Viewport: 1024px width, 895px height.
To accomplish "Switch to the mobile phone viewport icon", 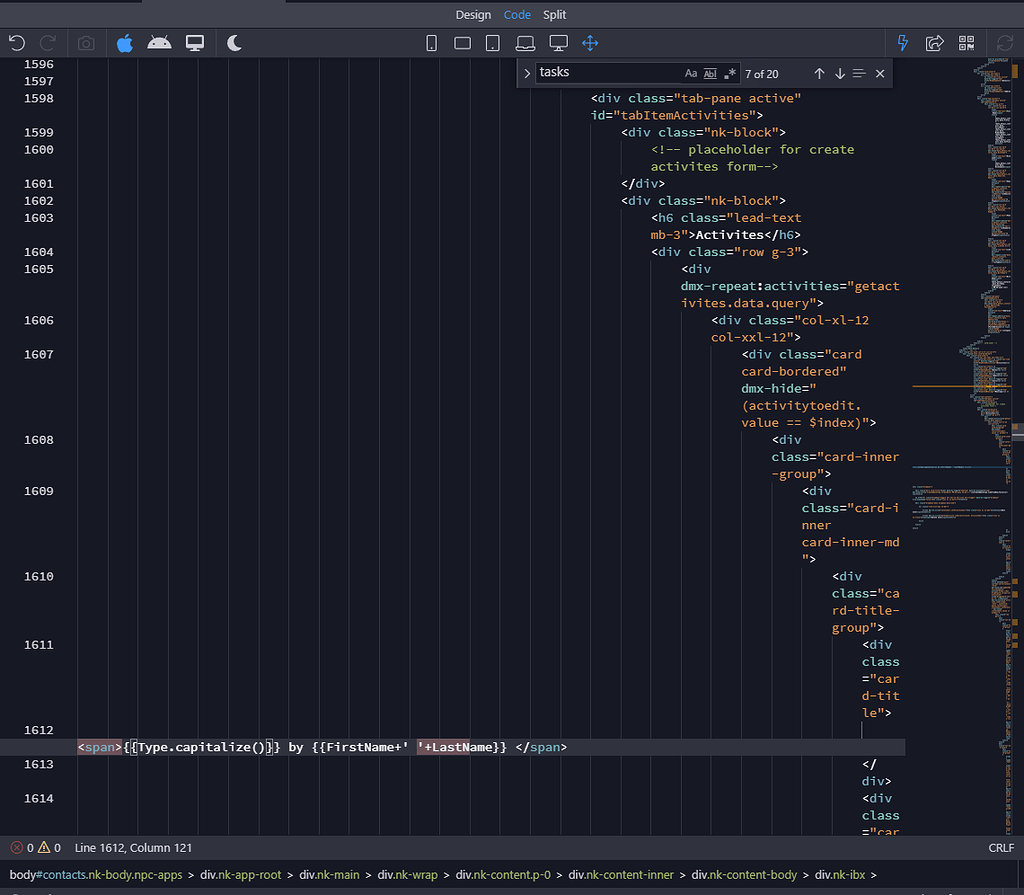I will point(431,42).
